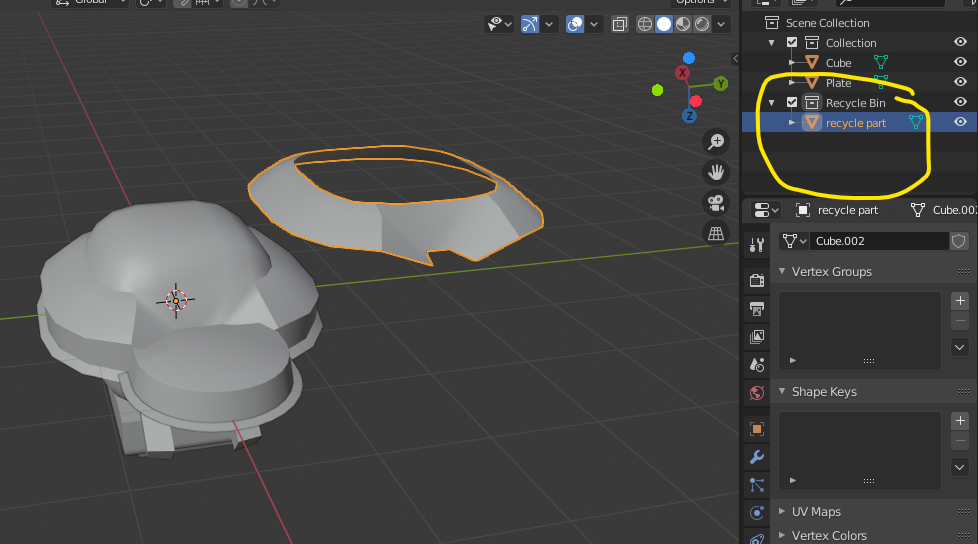
Task: Hide the recycle part object with the eye icon
Action: 961,122
